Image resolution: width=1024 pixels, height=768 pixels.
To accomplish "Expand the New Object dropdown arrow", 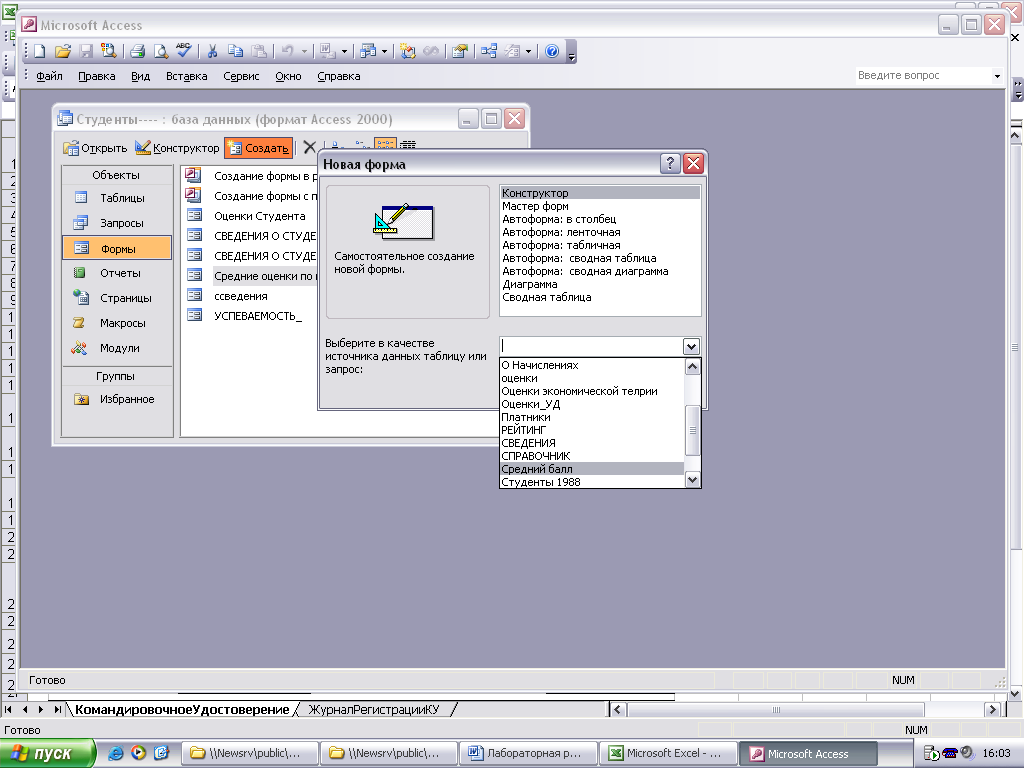I will (528, 52).
